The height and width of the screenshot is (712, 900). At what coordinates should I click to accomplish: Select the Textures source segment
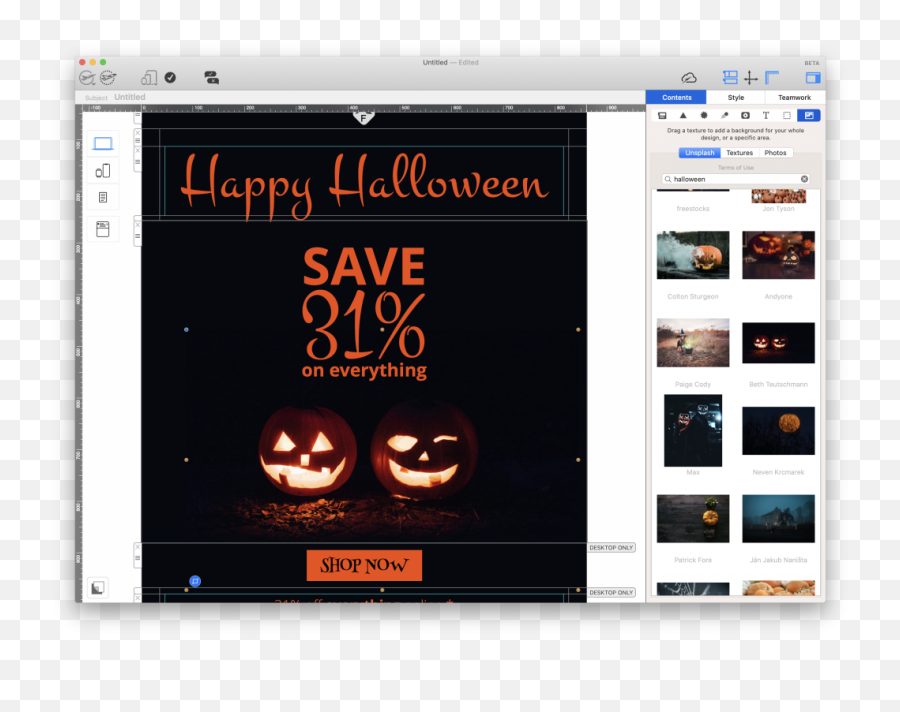point(739,153)
